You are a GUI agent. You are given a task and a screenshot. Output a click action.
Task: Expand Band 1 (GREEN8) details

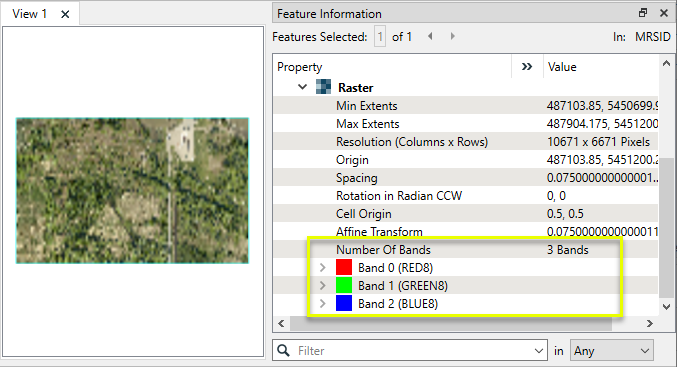click(x=323, y=285)
